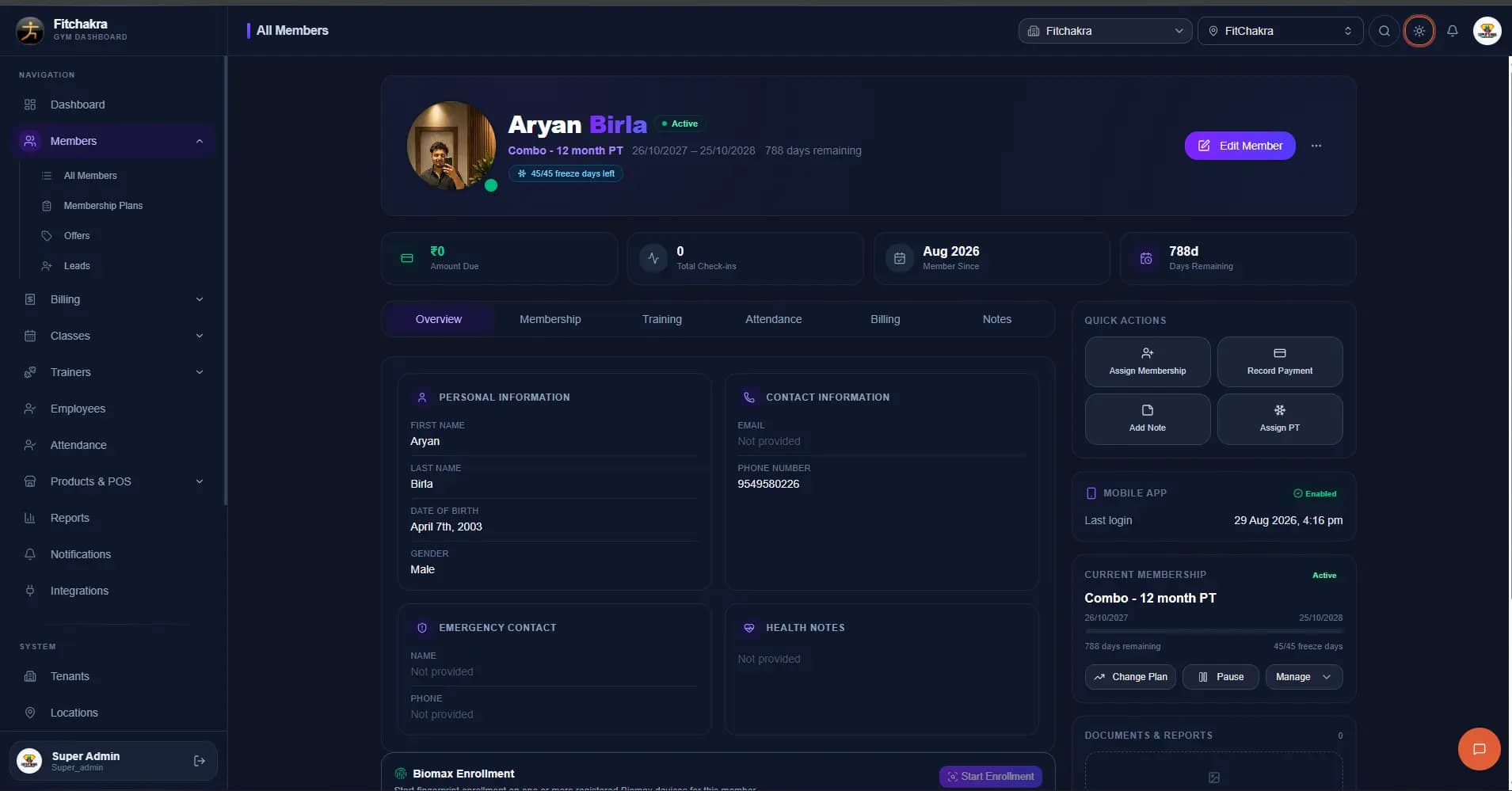The image size is (1512, 791).
Task: Expand the Trainers sidebar section
Action: tap(200, 372)
